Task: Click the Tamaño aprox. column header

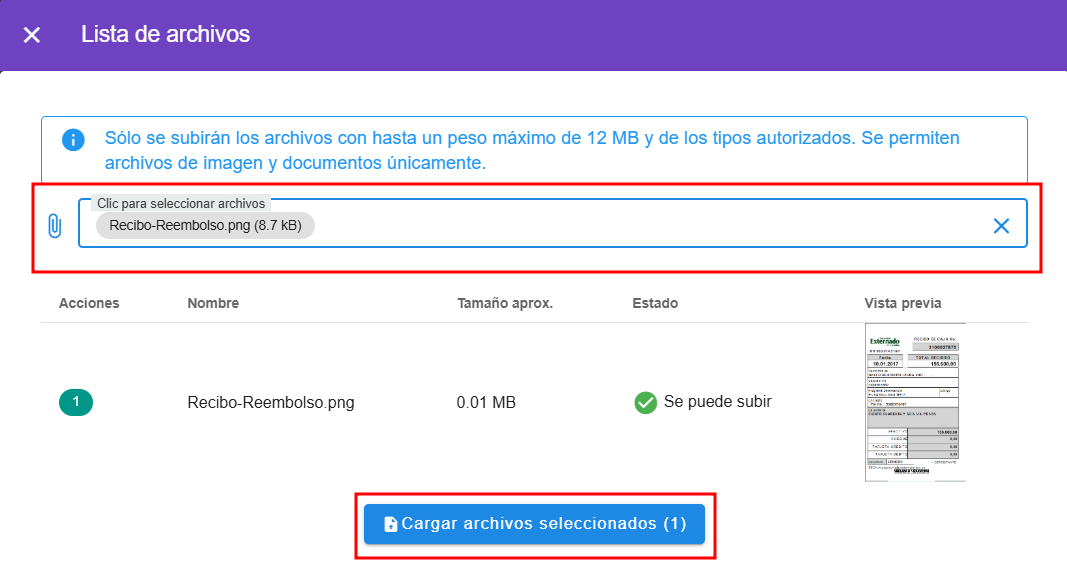Action: [505, 303]
